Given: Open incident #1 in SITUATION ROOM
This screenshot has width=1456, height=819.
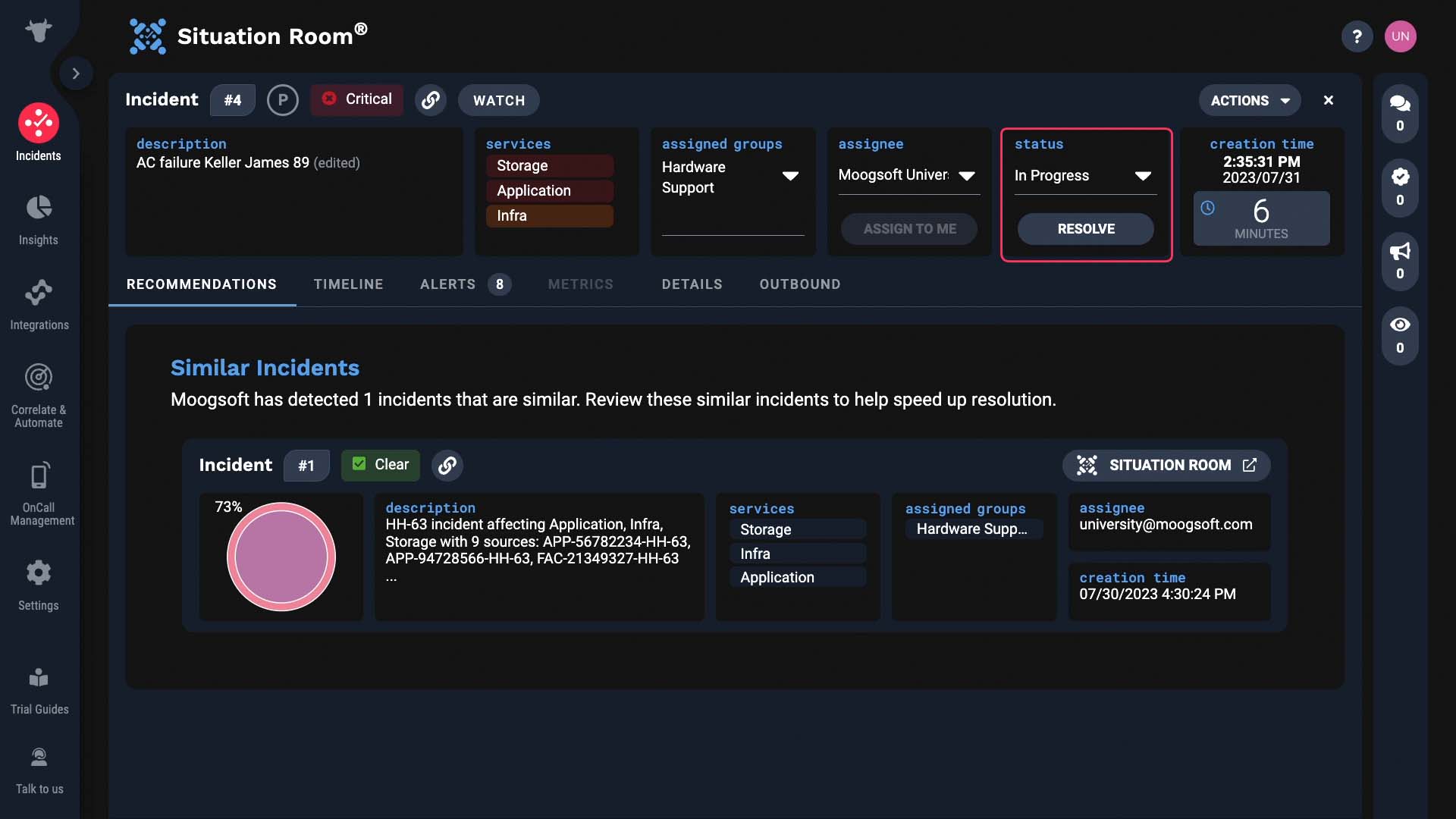Looking at the screenshot, I should [1166, 466].
